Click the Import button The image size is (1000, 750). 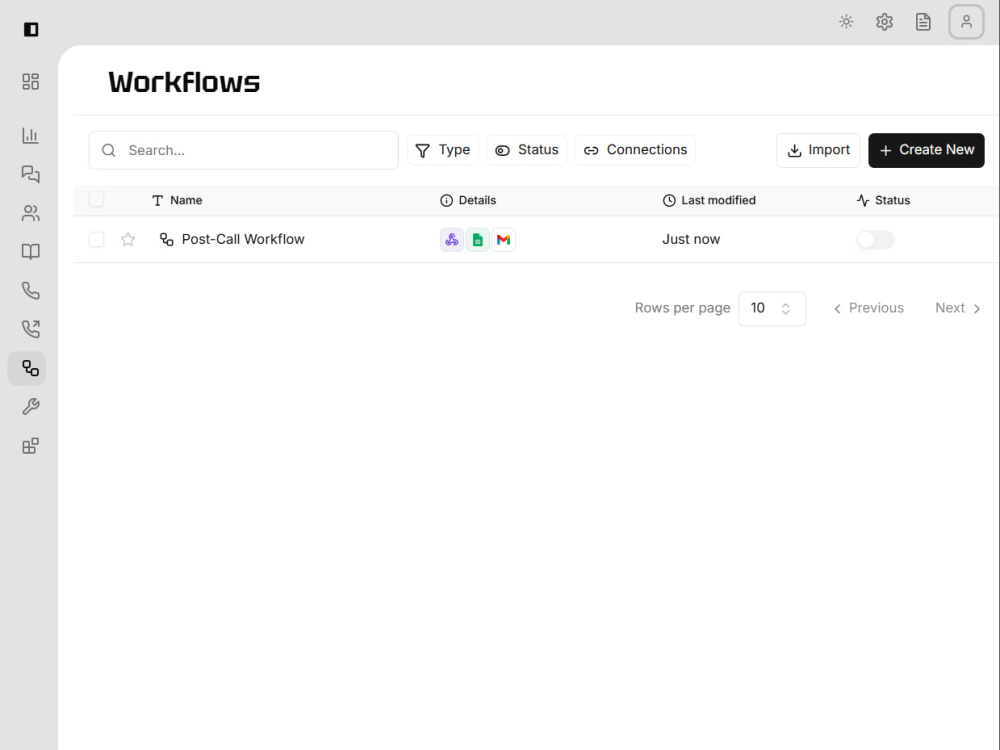click(818, 151)
